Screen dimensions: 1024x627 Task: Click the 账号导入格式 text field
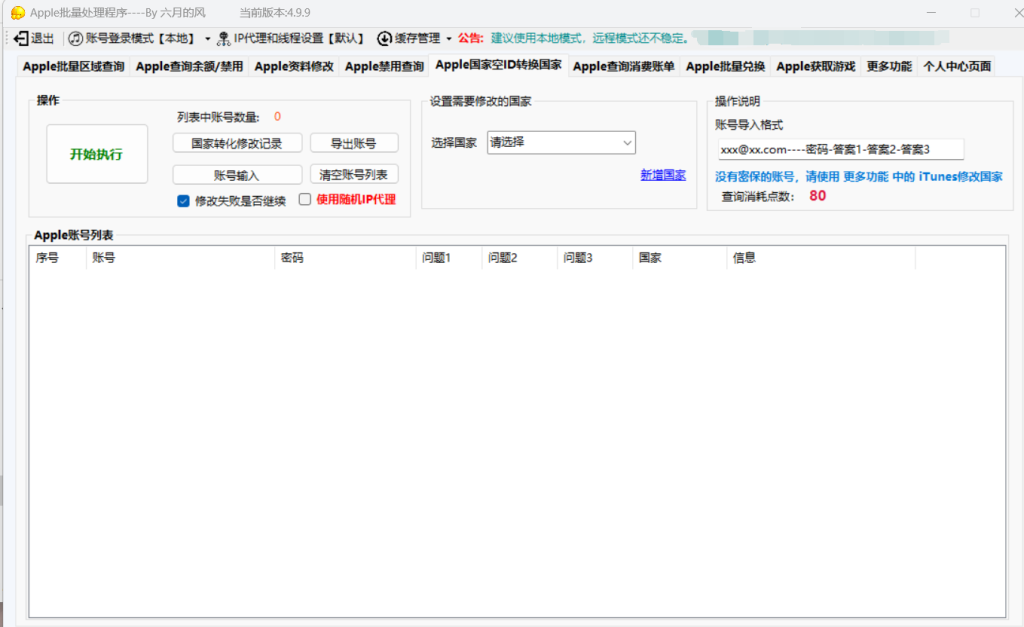(x=840, y=149)
